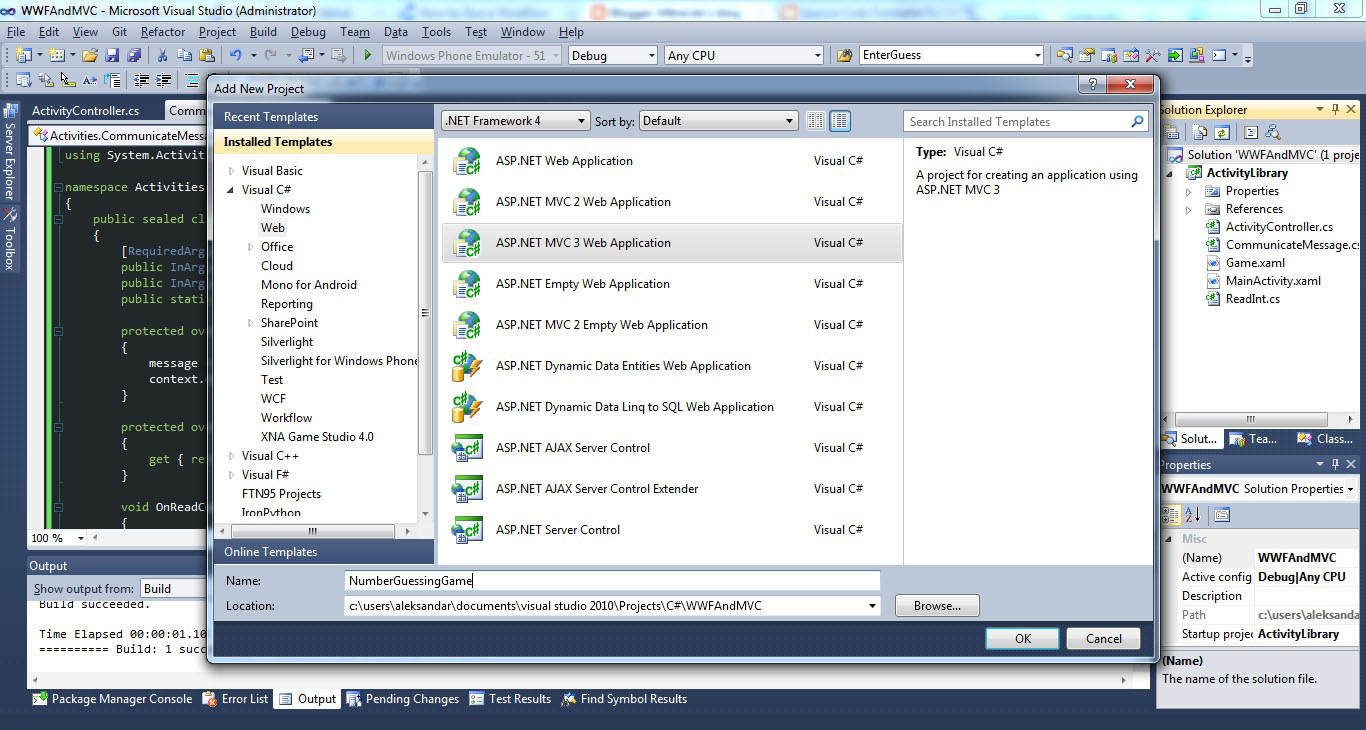Click the Alphabetical sort icon in Properties panel
Screen dimensions: 1366x730
pyautogui.click(x=1192, y=515)
